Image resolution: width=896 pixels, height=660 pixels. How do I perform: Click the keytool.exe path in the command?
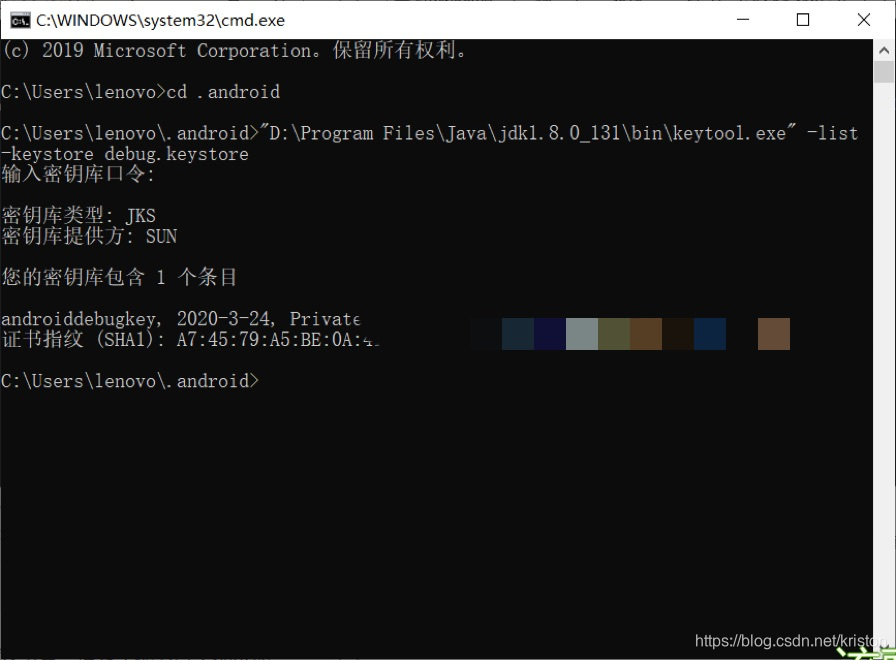527,133
